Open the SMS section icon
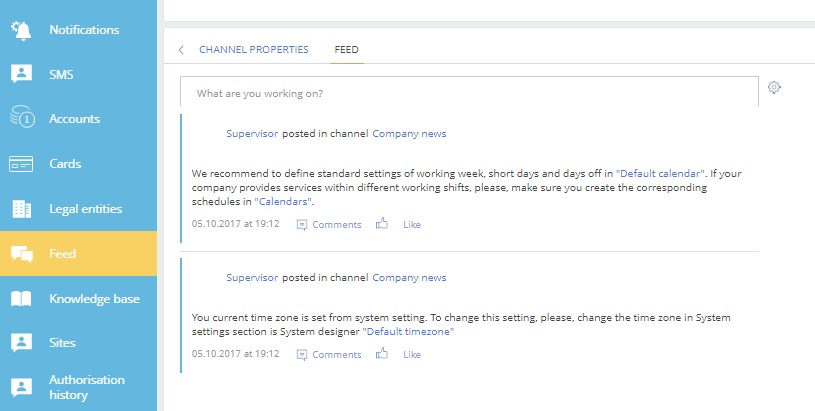815x411 pixels. (22, 74)
